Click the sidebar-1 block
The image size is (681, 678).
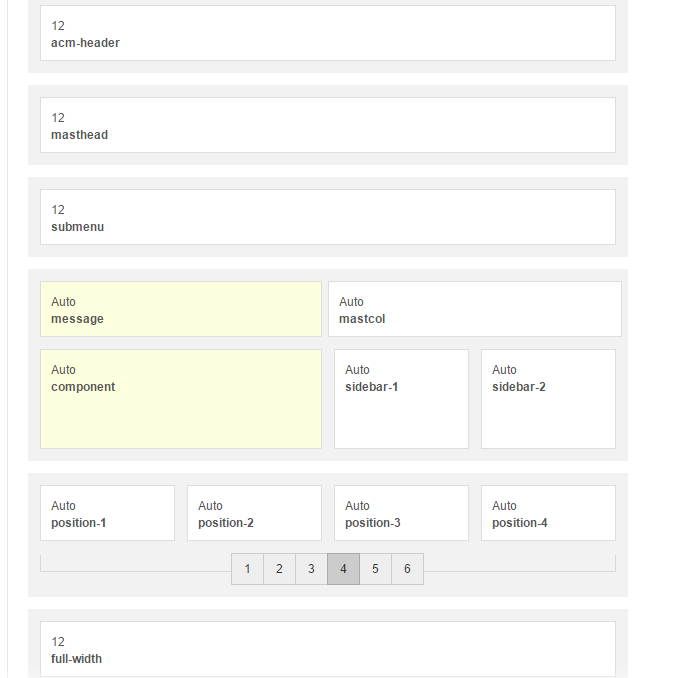[x=401, y=399]
